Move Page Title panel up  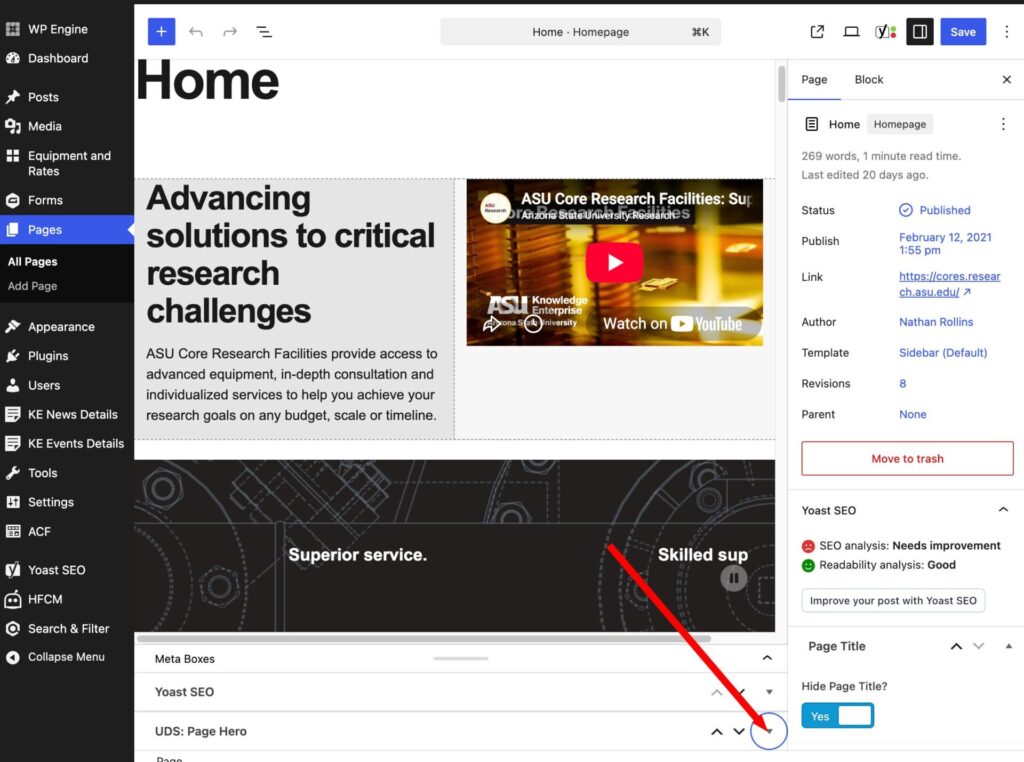point(956,646)
